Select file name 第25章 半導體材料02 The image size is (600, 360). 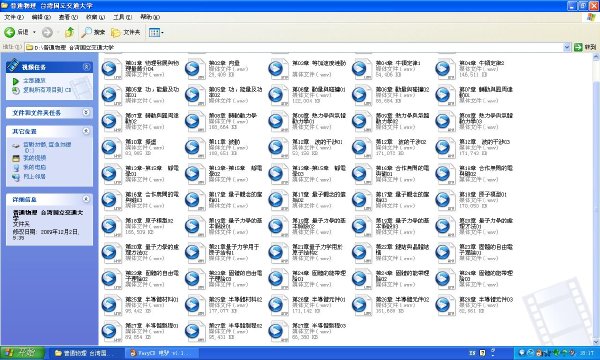click(x=235, y=300)
